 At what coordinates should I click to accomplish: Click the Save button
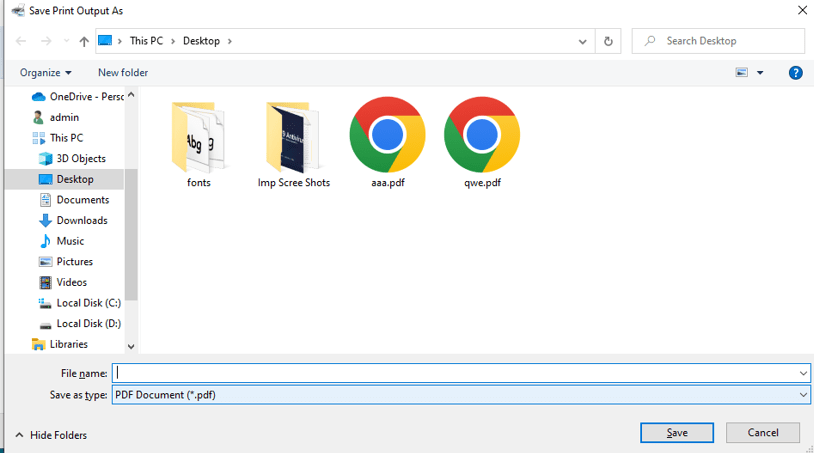tap(677, 433)
